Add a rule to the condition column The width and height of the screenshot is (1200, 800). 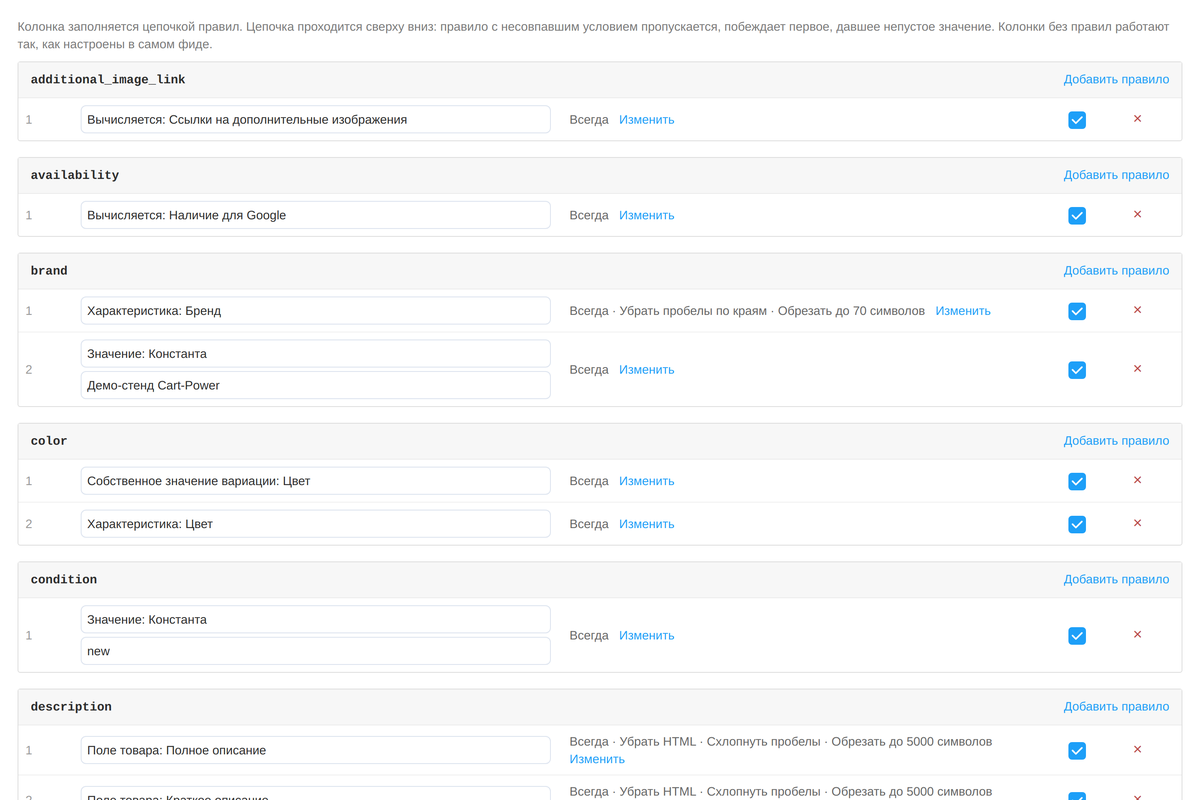[x=1116, y=580]
